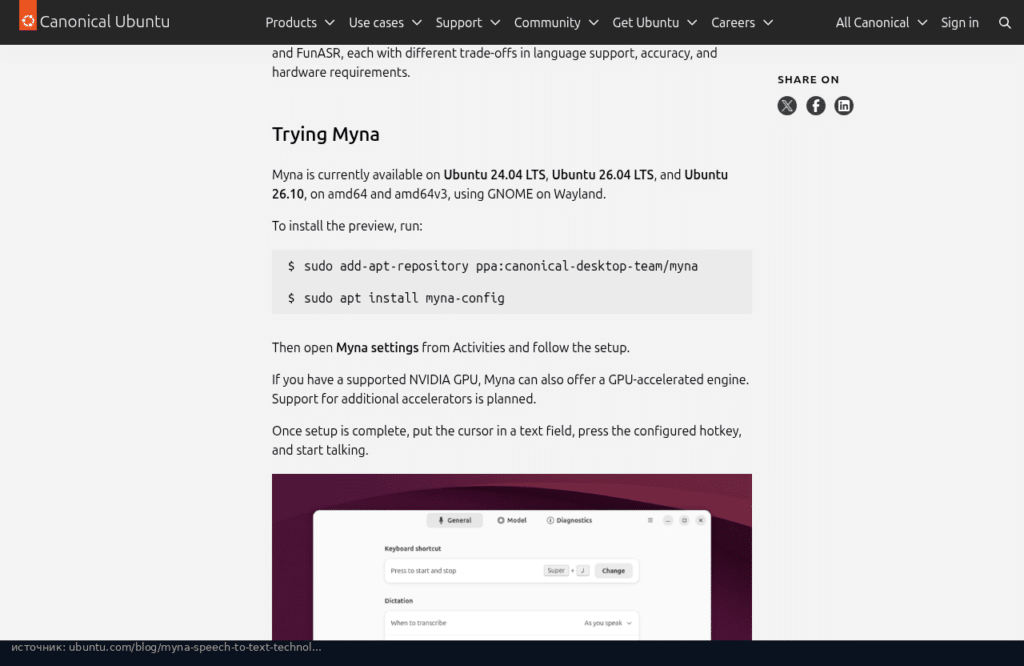Open the Get Ubuntu menu
Image resolution: width=1024 pixels, height=666 pixels.
pyautogui.click(x=654, y=23)
